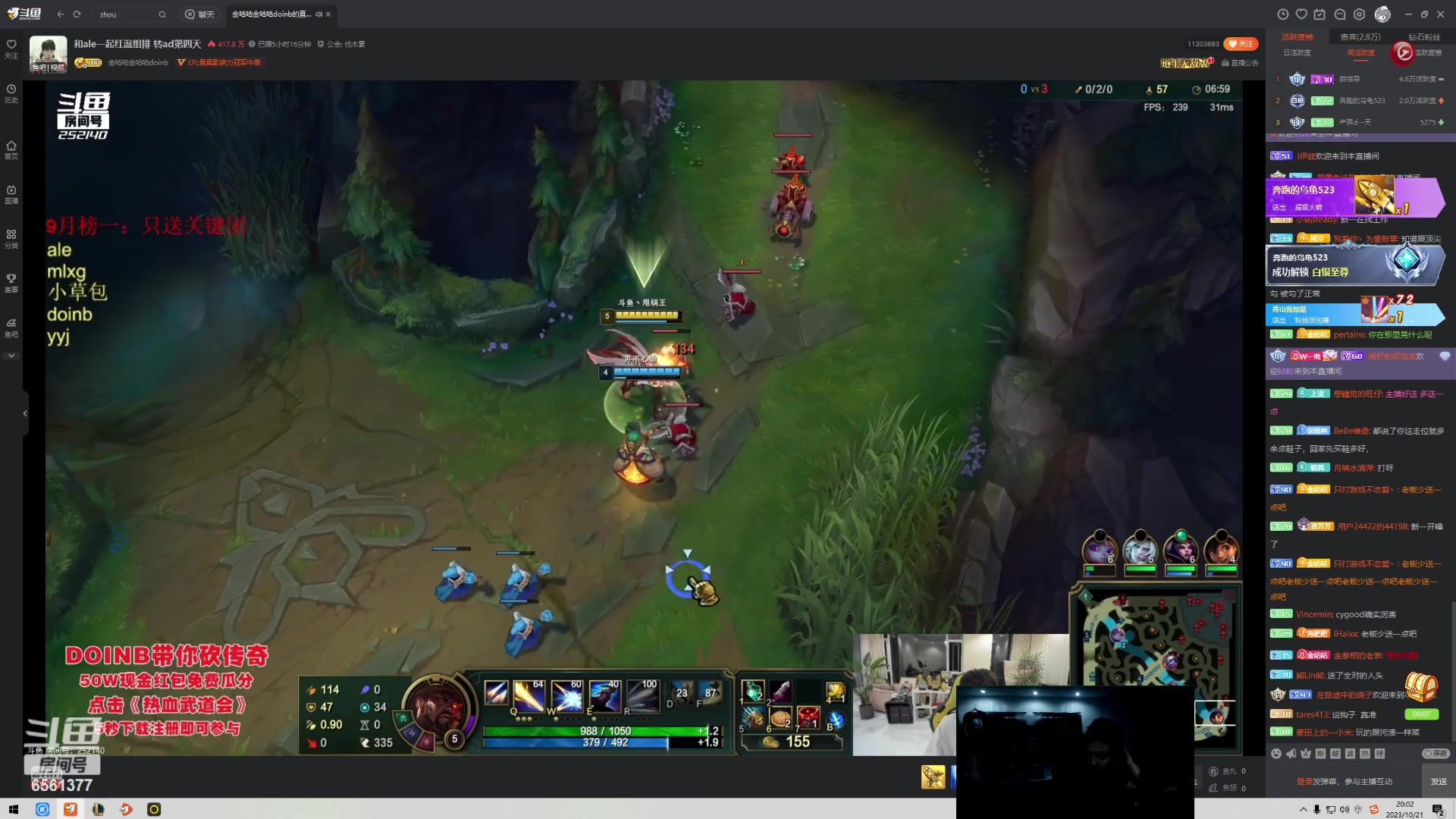The height and width of the screenshot is (819, 1456).
Task: Click the orange 关注 follow button
Action: point(1241,44)
